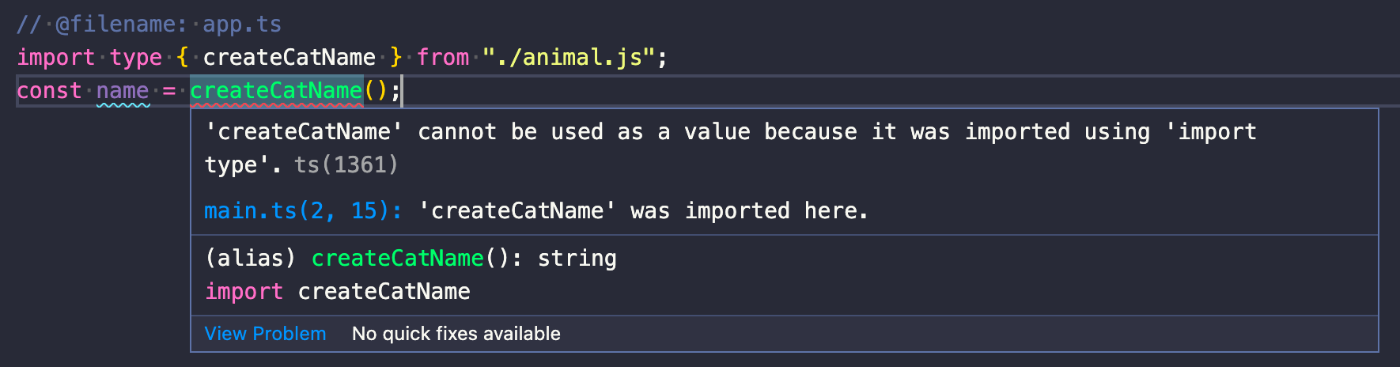This screenshot has height=367, width=1400.
Task: Click the 'No quick fixes available' text
Action: point(456,333)
